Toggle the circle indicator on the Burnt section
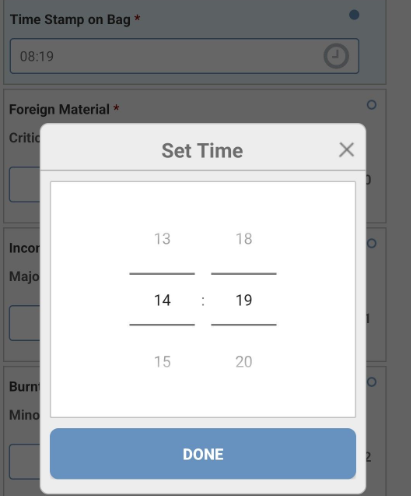The width and height of the screenshot is (411, 496). [371, 382]
